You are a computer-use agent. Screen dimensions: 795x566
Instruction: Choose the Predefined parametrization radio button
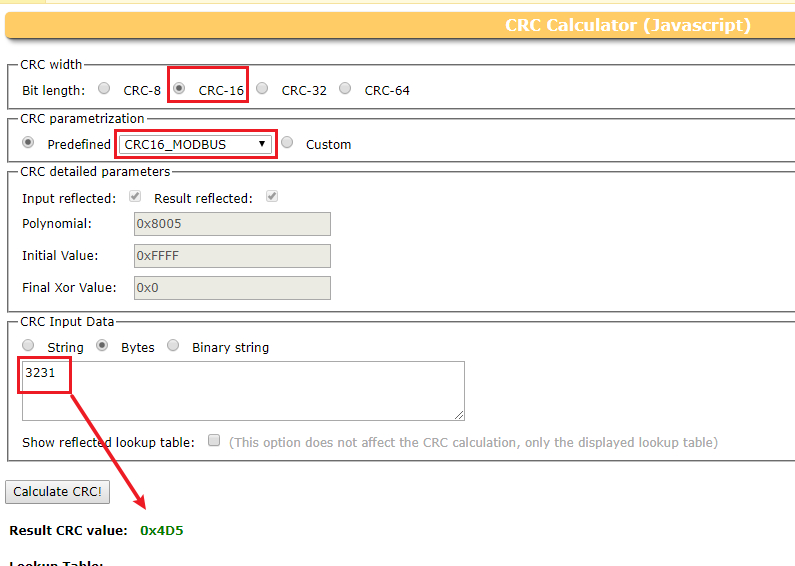pyautogui.click(x=28, y=143)
